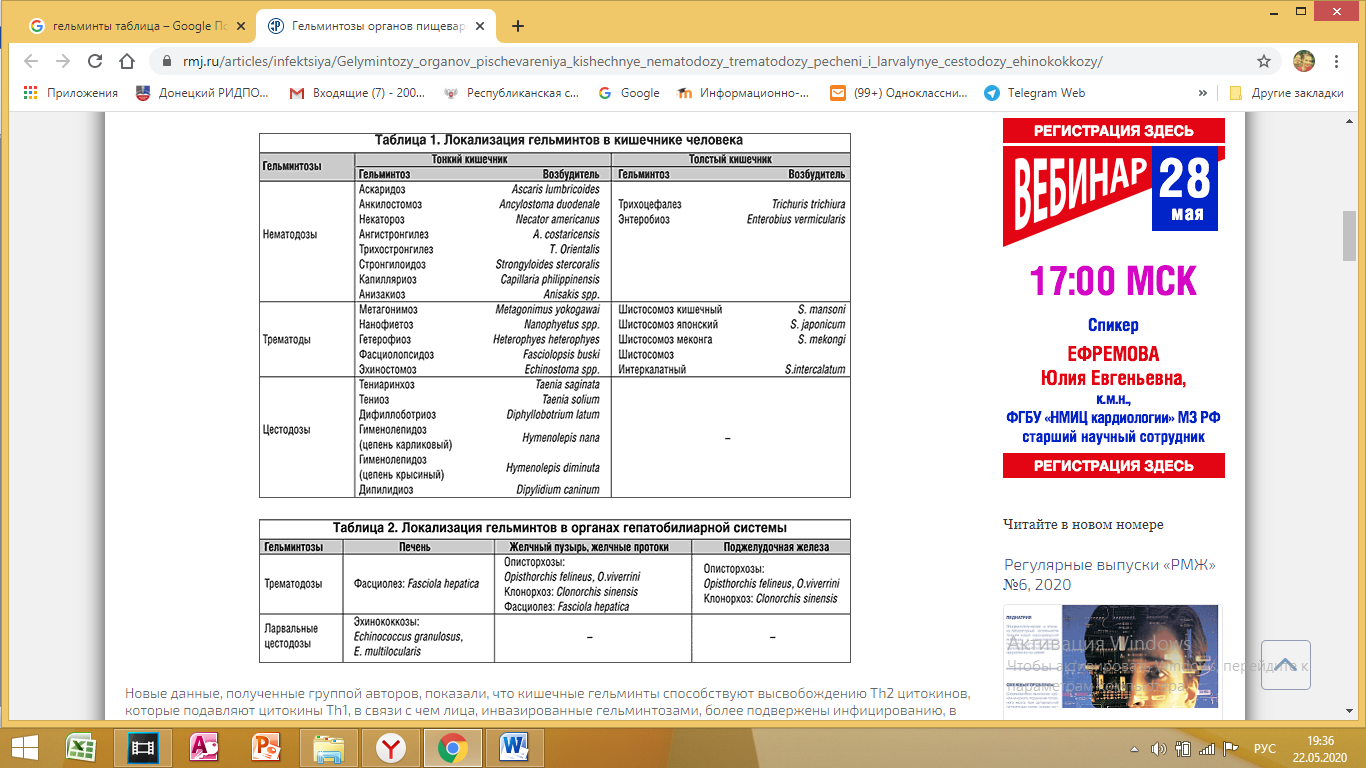Open Word from the taskbar
The image size is (1366, 768).
click(x=514, y=746)
